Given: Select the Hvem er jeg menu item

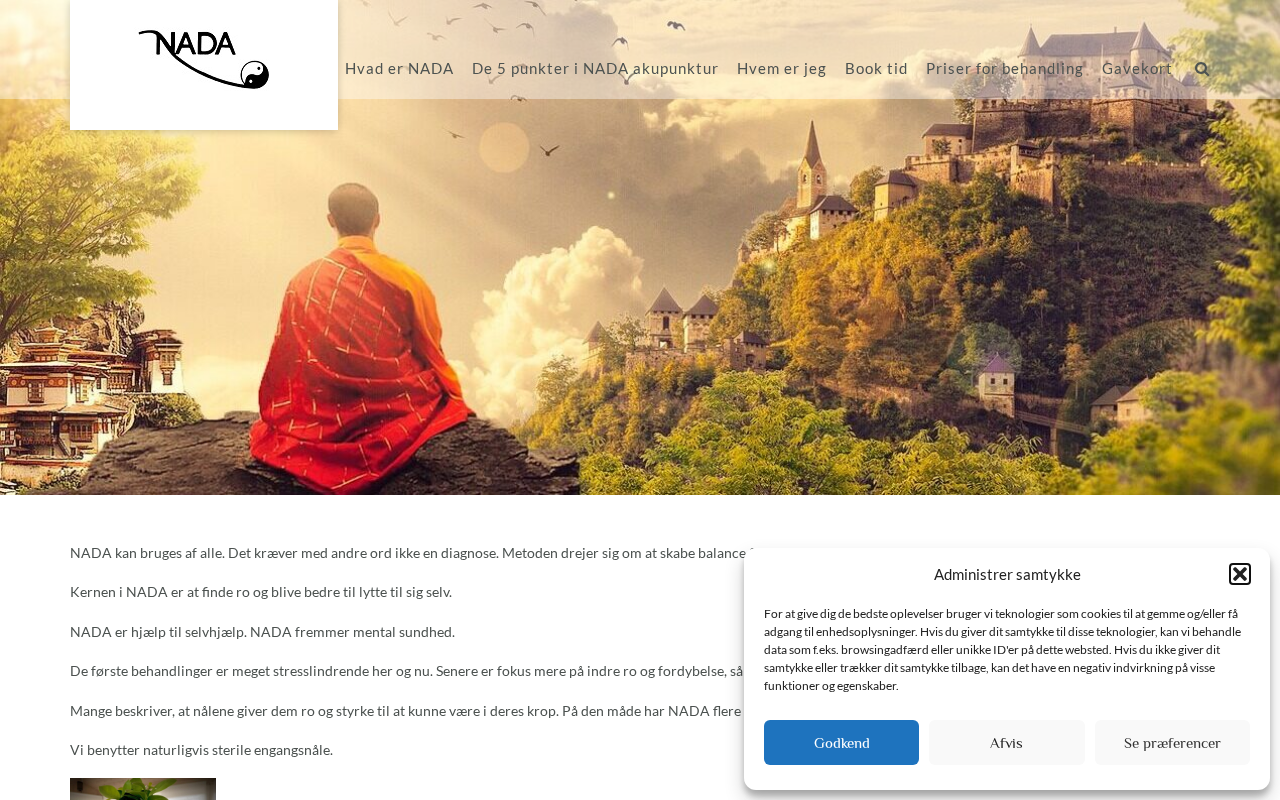Looking at the screenshot, I should [782, 68].
